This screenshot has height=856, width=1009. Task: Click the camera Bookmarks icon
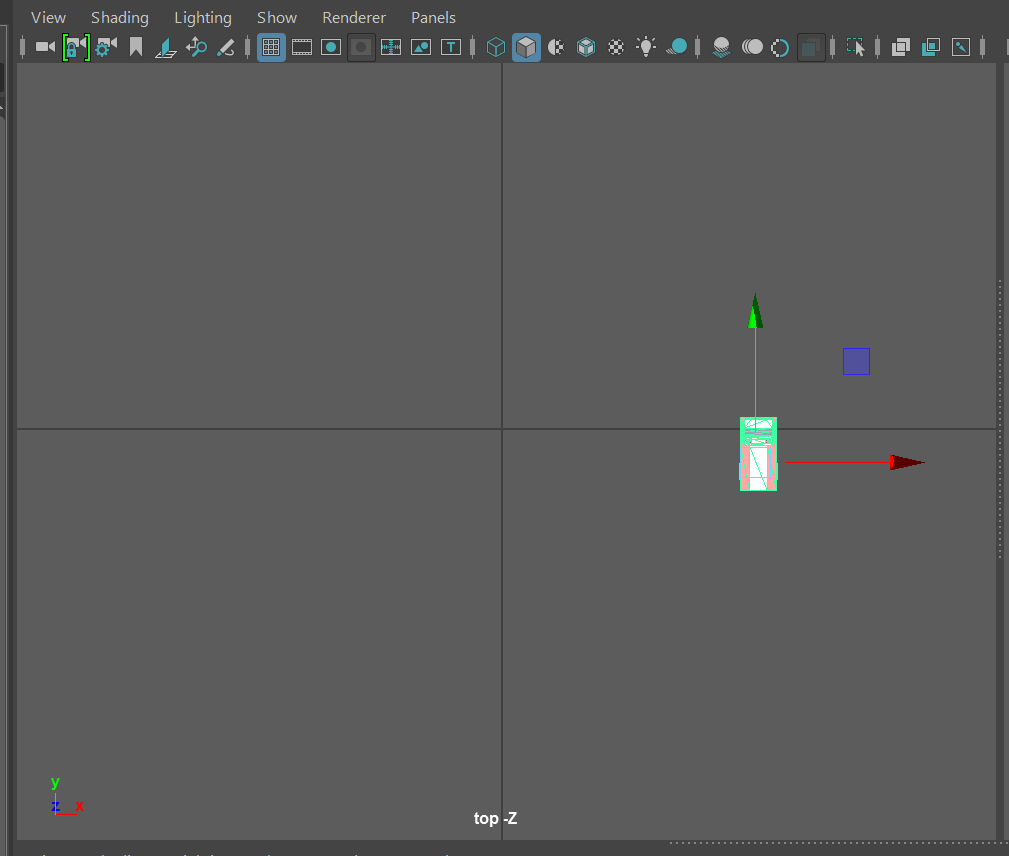[136, 47]
